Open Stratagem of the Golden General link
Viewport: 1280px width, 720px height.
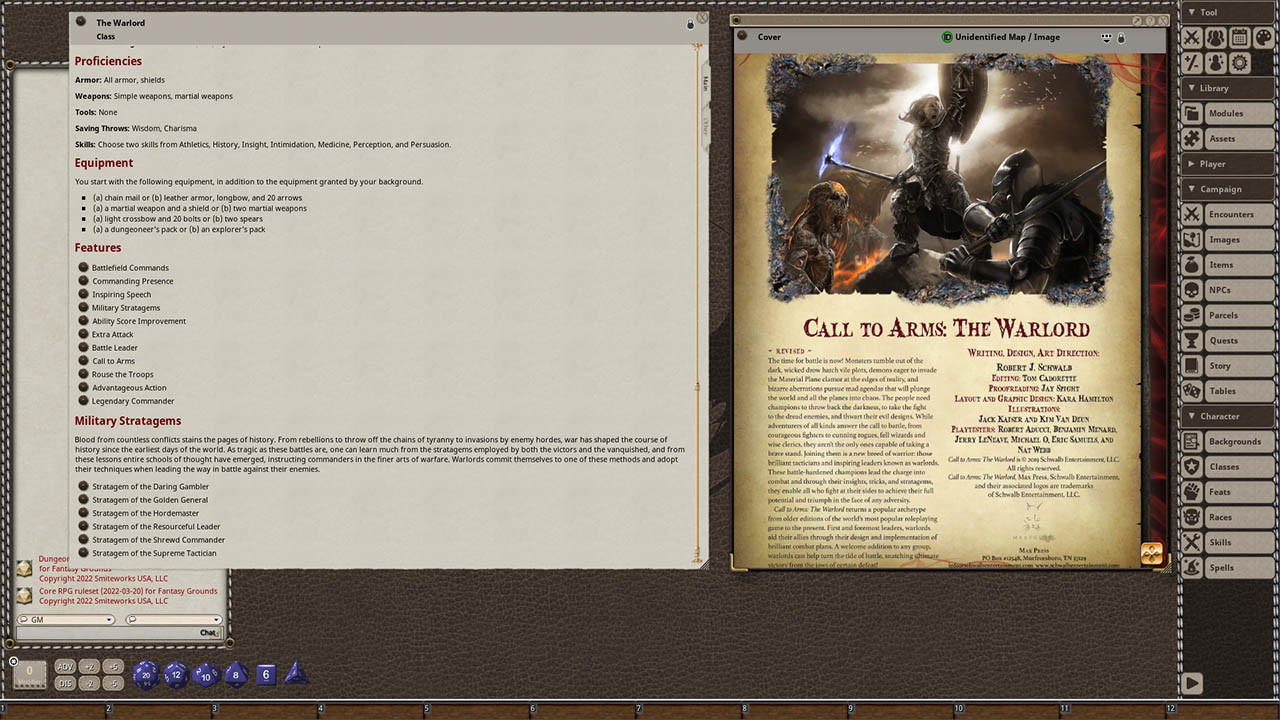pyautogui.click(x=150, y=500)
